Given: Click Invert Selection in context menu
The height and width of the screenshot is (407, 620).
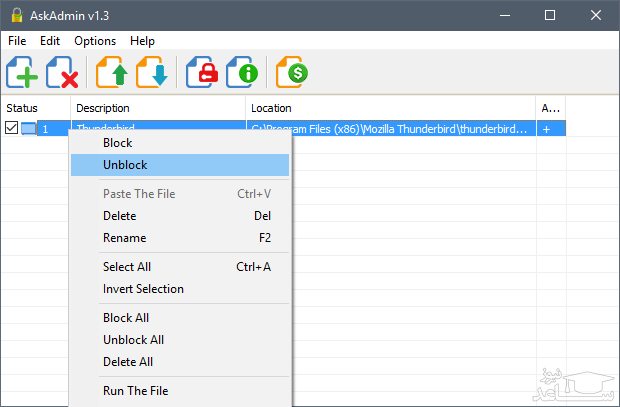Looking at the screenshot, I should (x=143, y=289).
